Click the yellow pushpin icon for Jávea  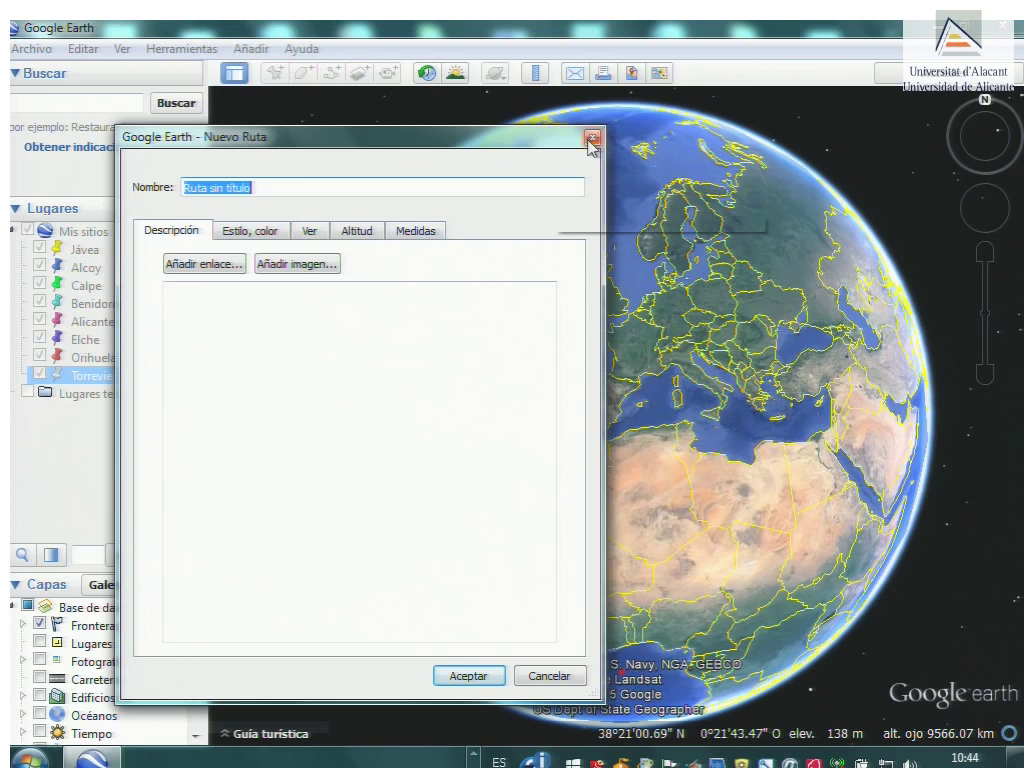[x=57, y=248]
